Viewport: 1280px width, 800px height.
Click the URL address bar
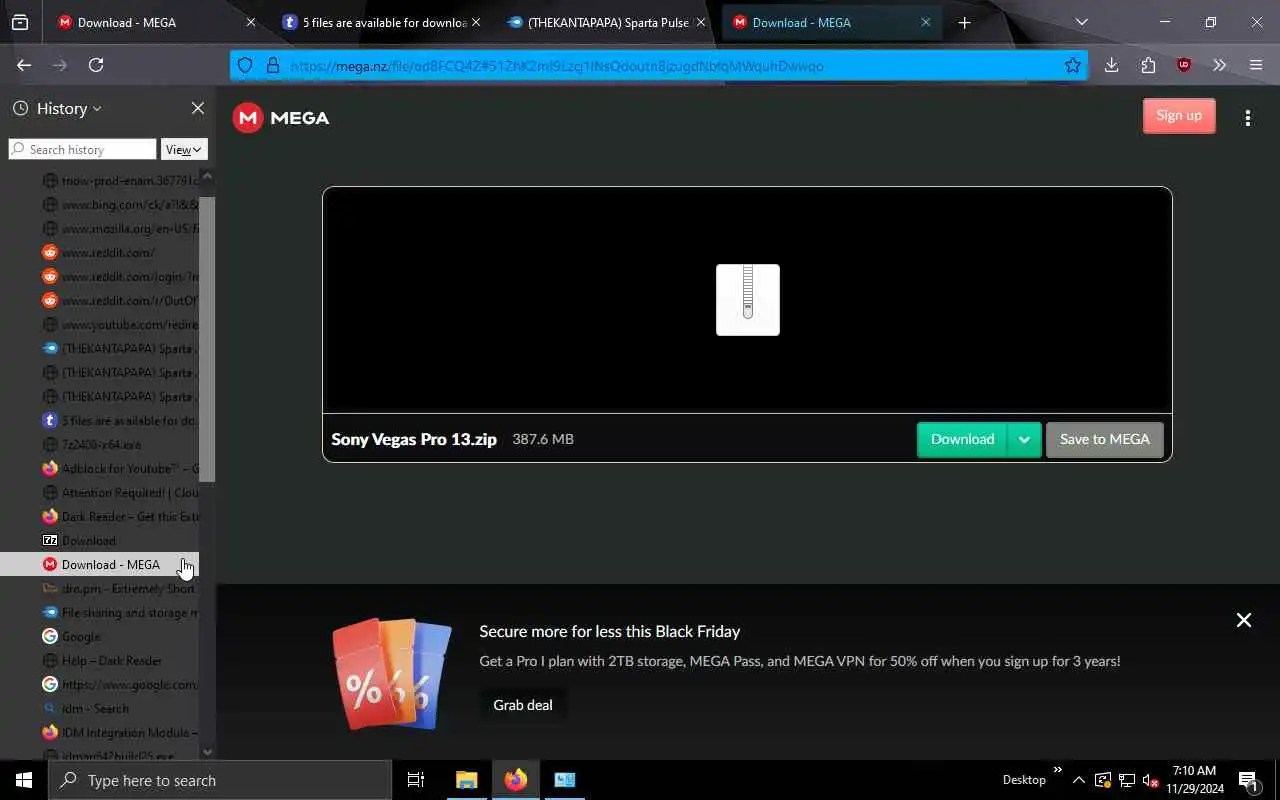[x=660, y=66]
